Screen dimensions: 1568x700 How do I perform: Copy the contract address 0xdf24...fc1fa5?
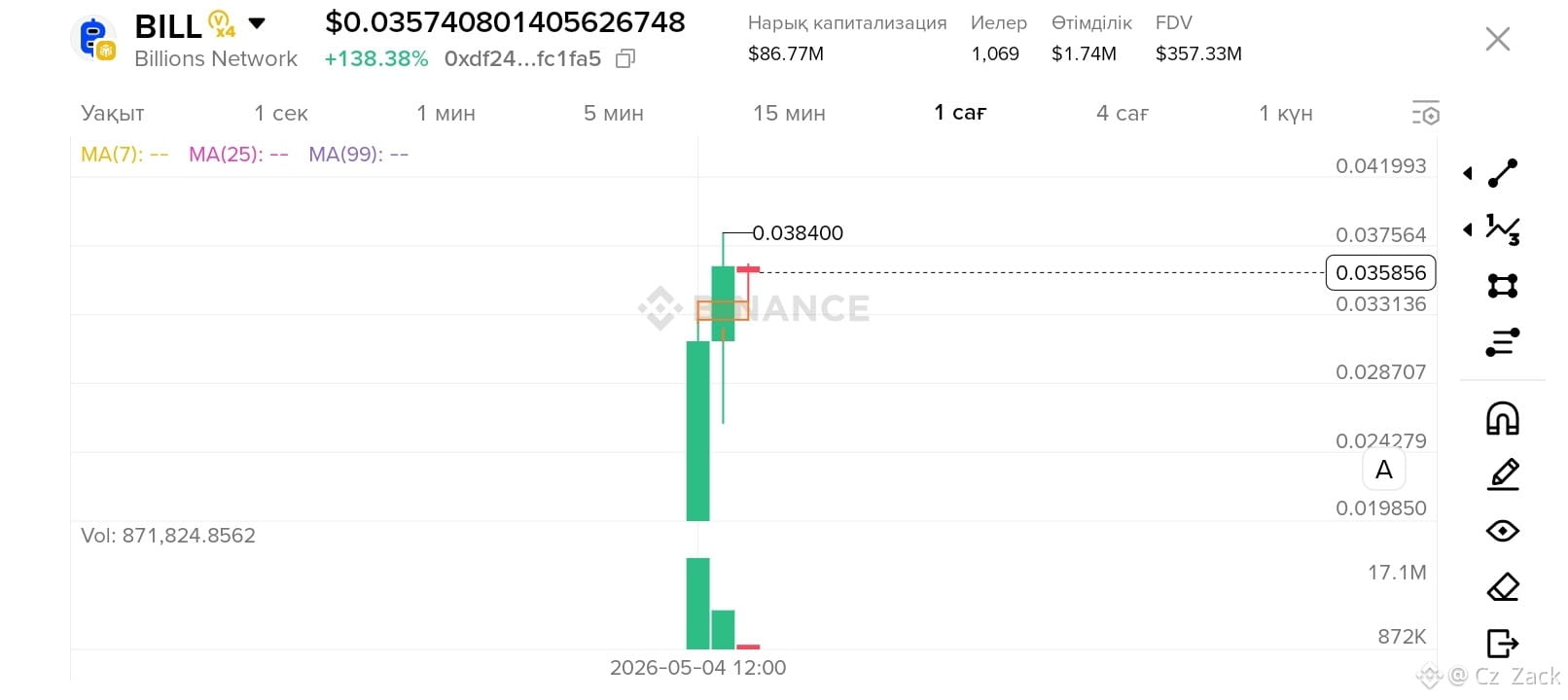click(x=625, y=59)
